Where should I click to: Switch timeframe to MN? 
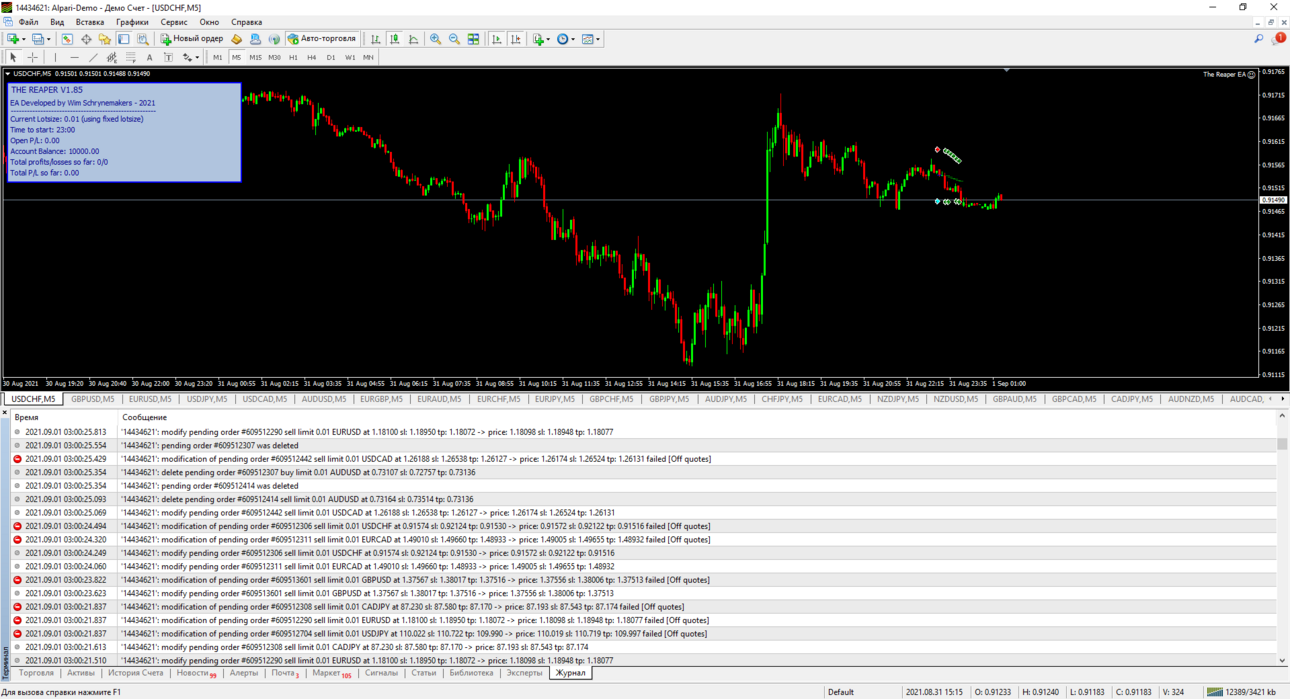tap(368, 57)
